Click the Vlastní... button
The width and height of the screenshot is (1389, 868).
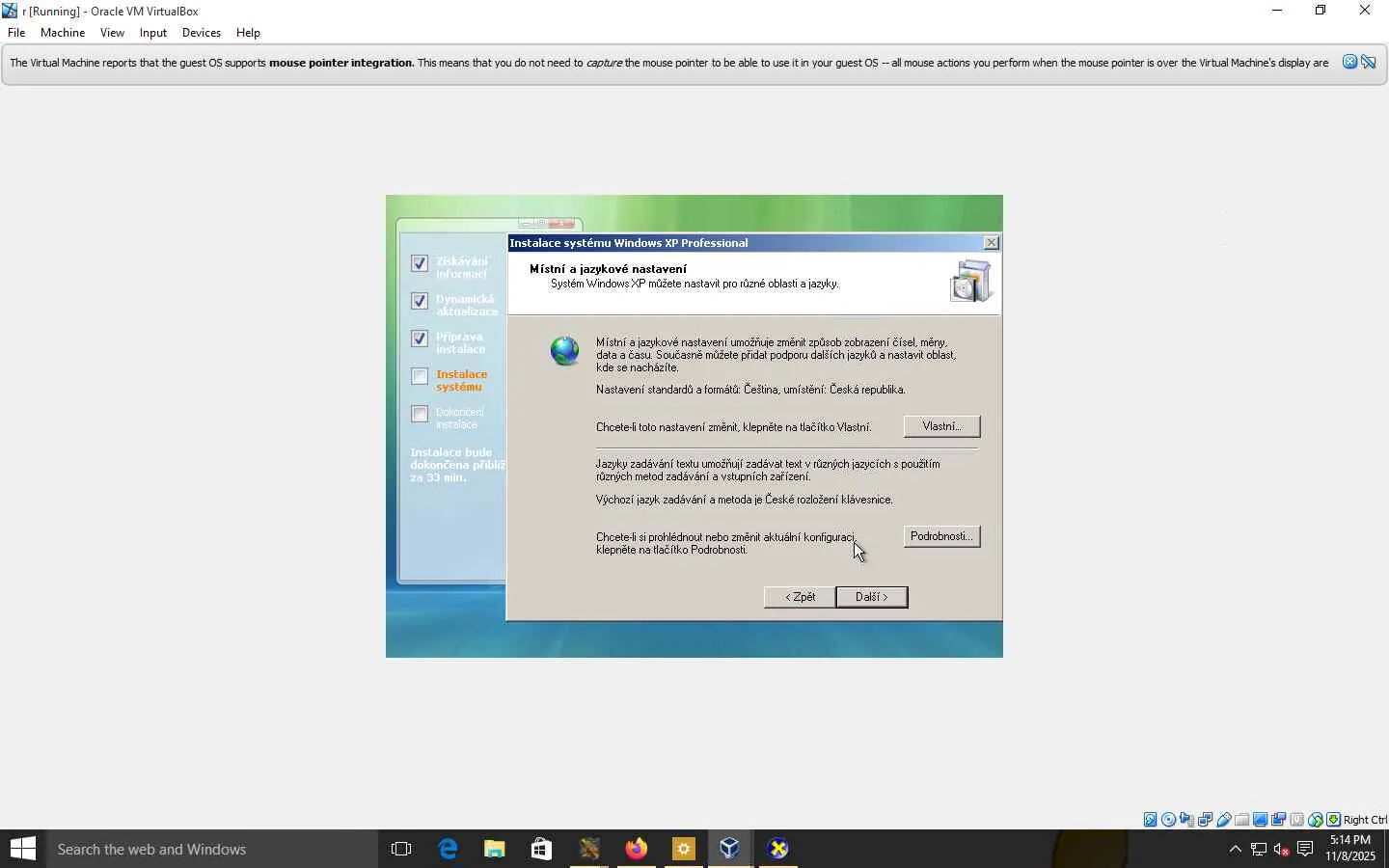(x=941, y=426)
